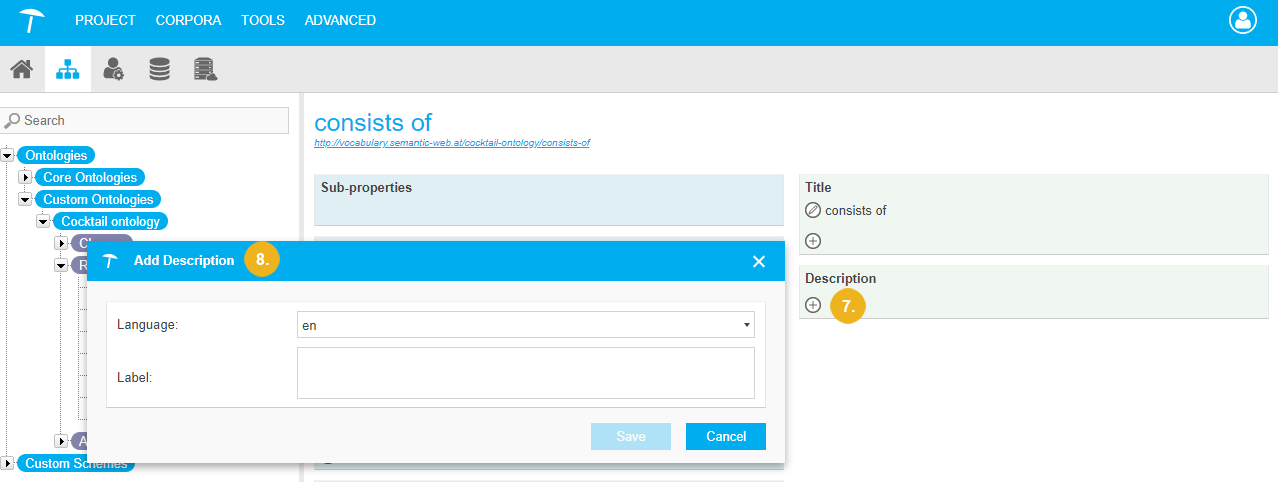Click the plus icon under Title
Image resolution: width=1278 pixels, height=482 pixels.
[x=813, y=241]
